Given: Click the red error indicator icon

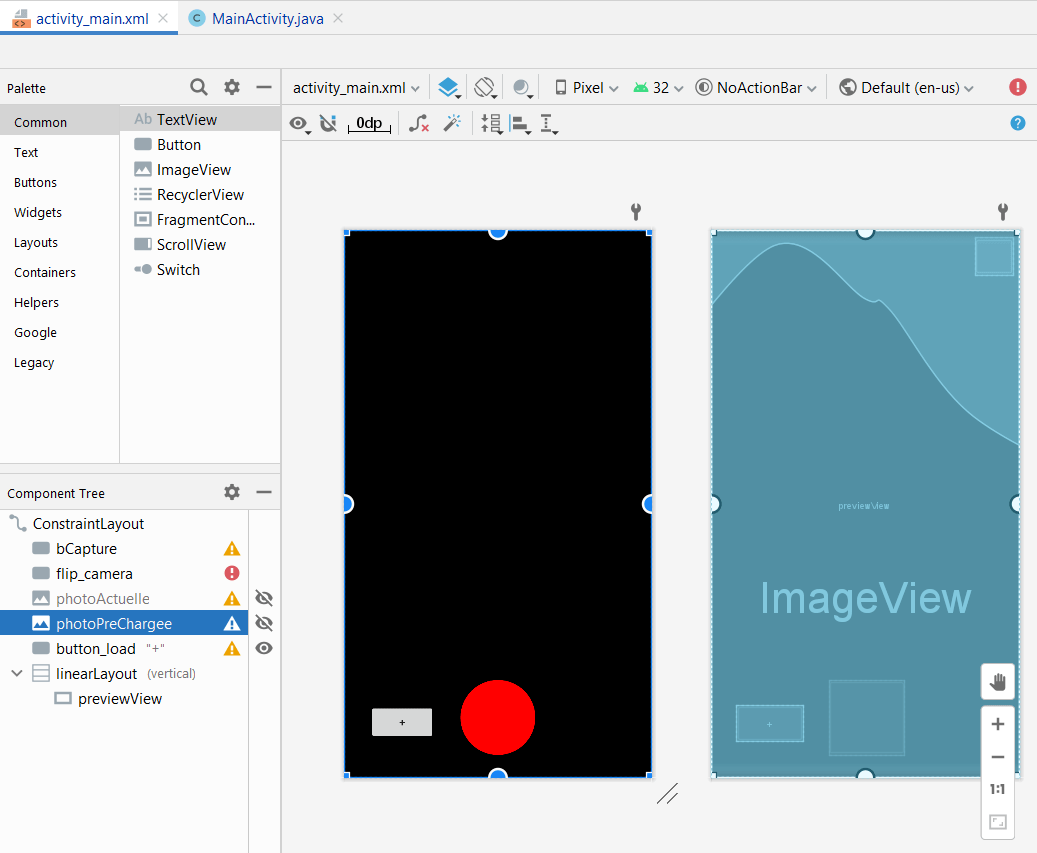Looking at the screenshot, I should click(x=1018, y=87).
